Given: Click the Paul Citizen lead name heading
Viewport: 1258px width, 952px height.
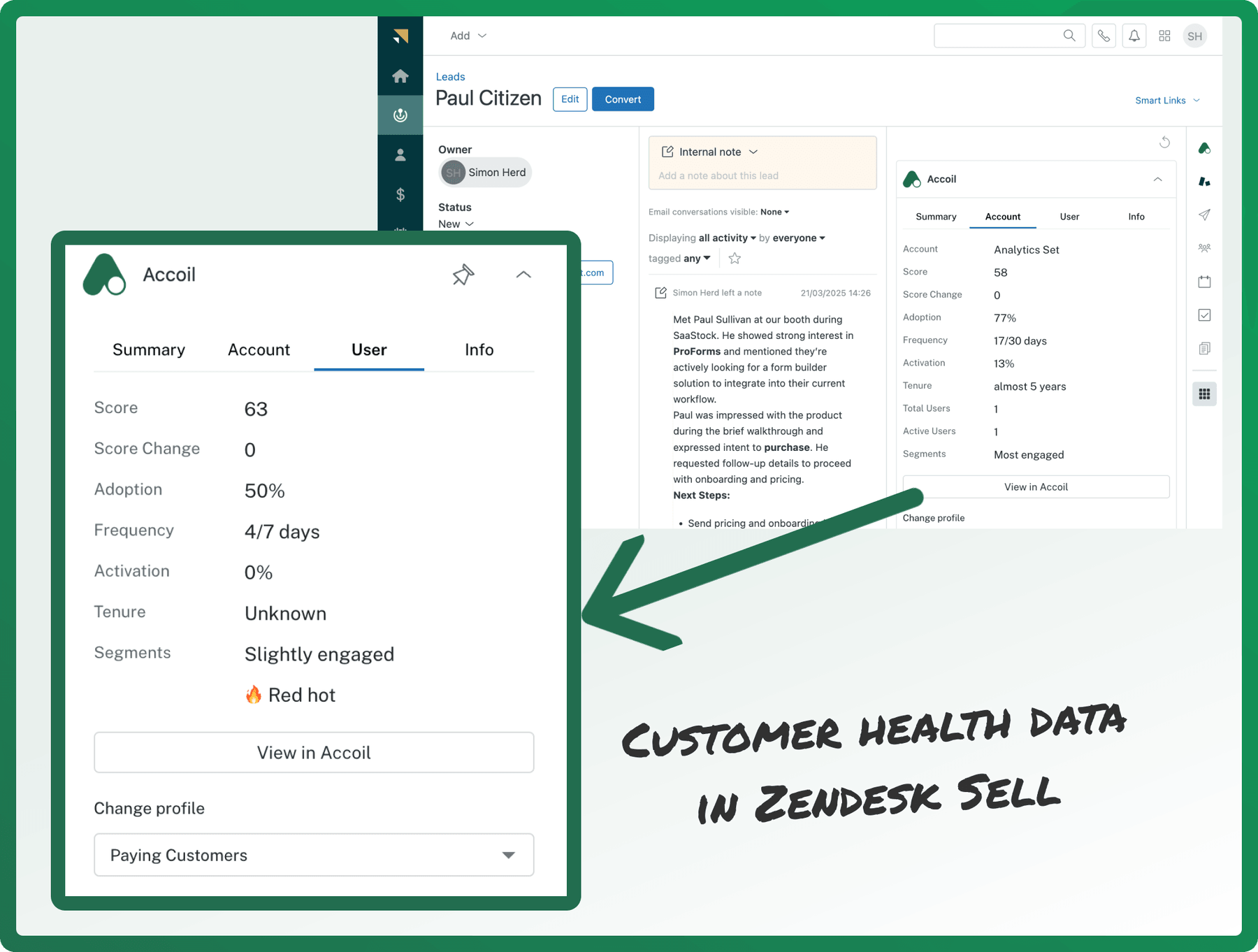Looking at the screenshot, I should [x=489, y=99].
